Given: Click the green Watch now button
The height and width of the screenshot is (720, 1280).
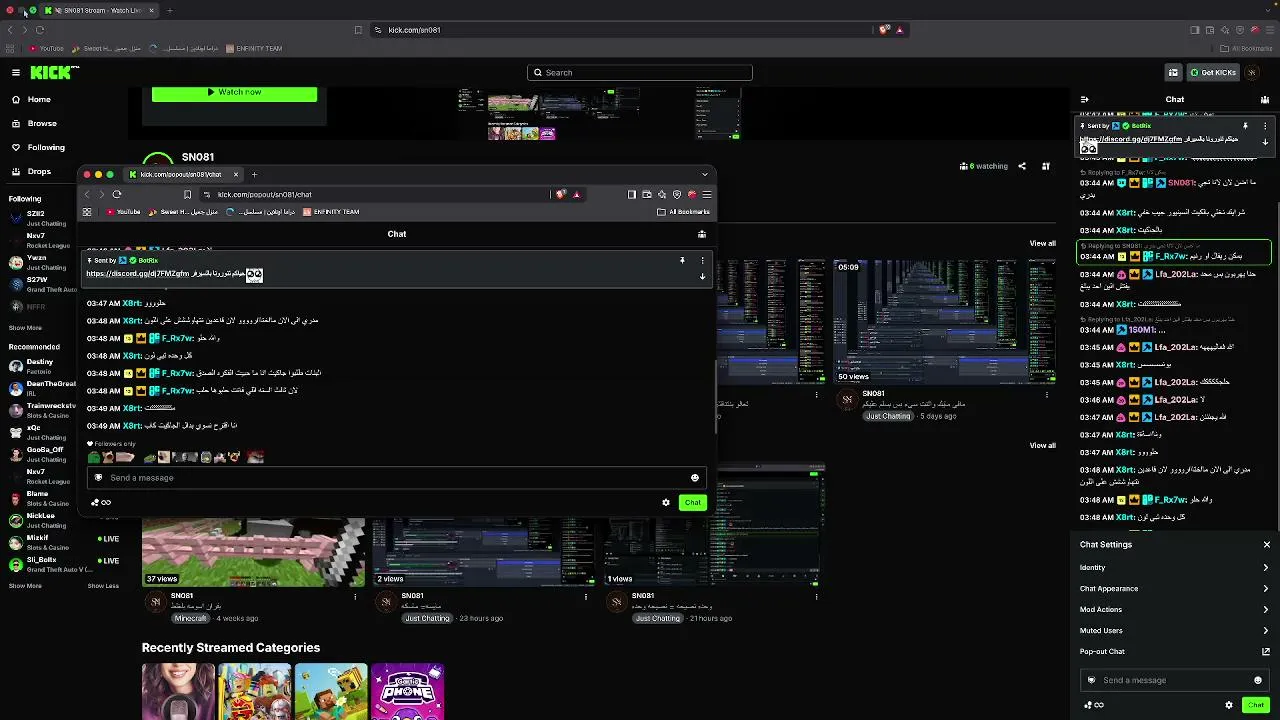Looking at the screenshot, I should tap(234, 92).
